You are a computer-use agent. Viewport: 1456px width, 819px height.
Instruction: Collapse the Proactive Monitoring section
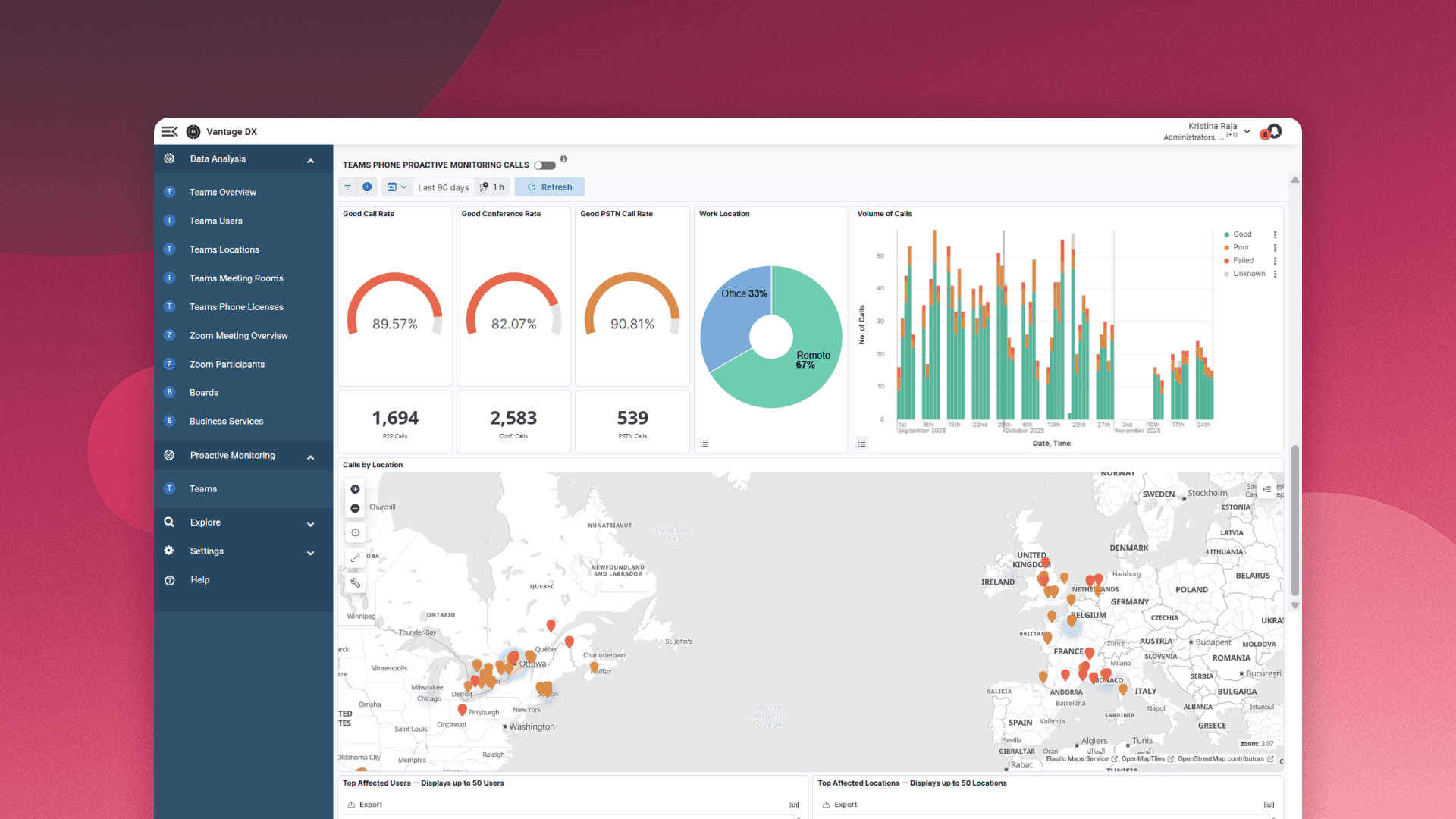click(x=311, y=457)
